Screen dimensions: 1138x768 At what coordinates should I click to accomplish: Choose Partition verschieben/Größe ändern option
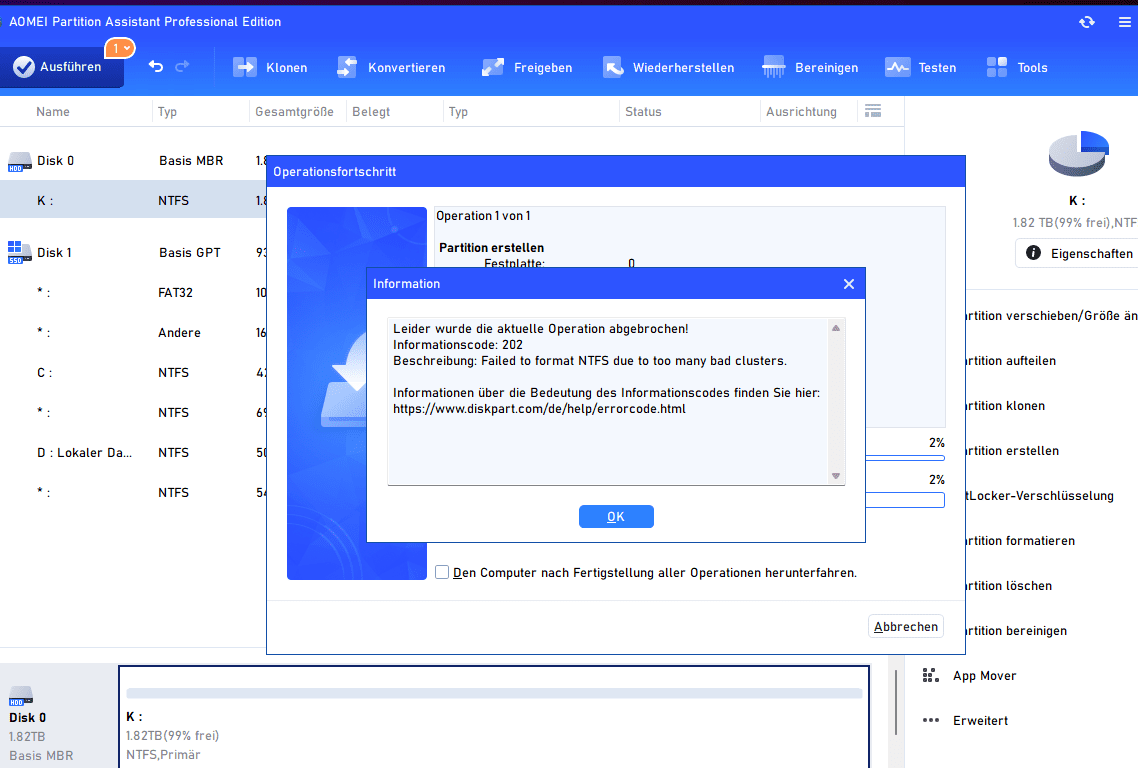click(1051, 316)
